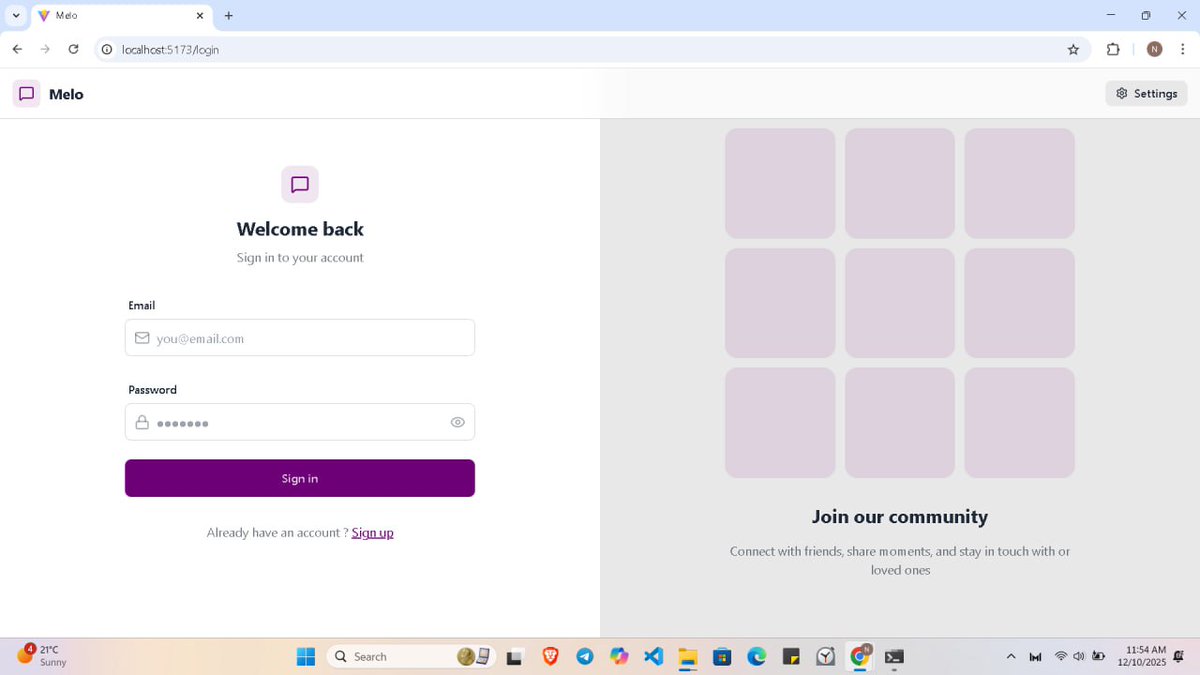The image size is (1200, 675).
Task: Click the "Sign in to your account" text
Action: pos(300,258)
